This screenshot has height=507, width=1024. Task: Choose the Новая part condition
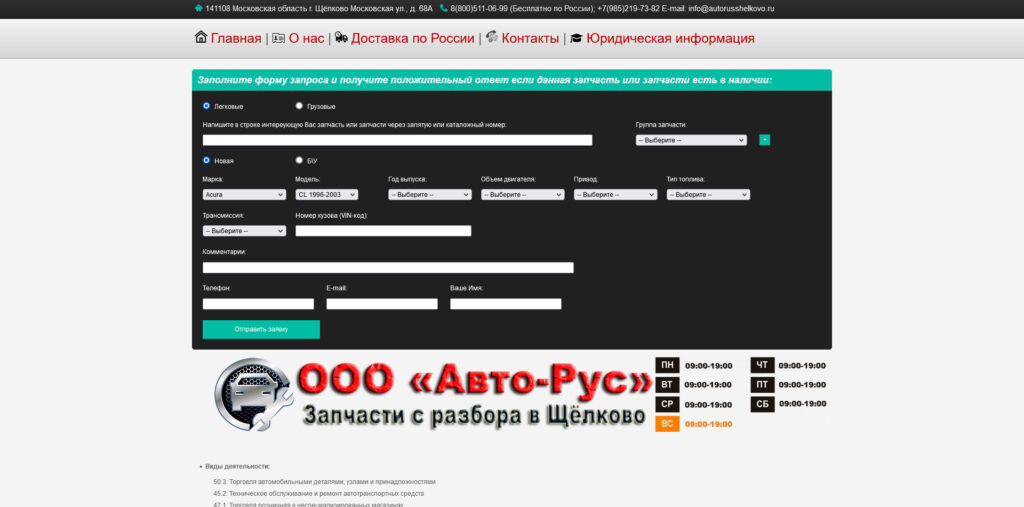(x=206, y=159)
